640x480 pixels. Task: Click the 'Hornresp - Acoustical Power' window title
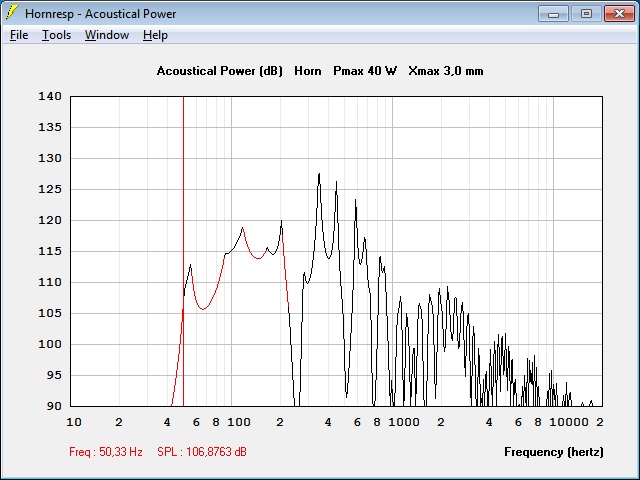100,14
